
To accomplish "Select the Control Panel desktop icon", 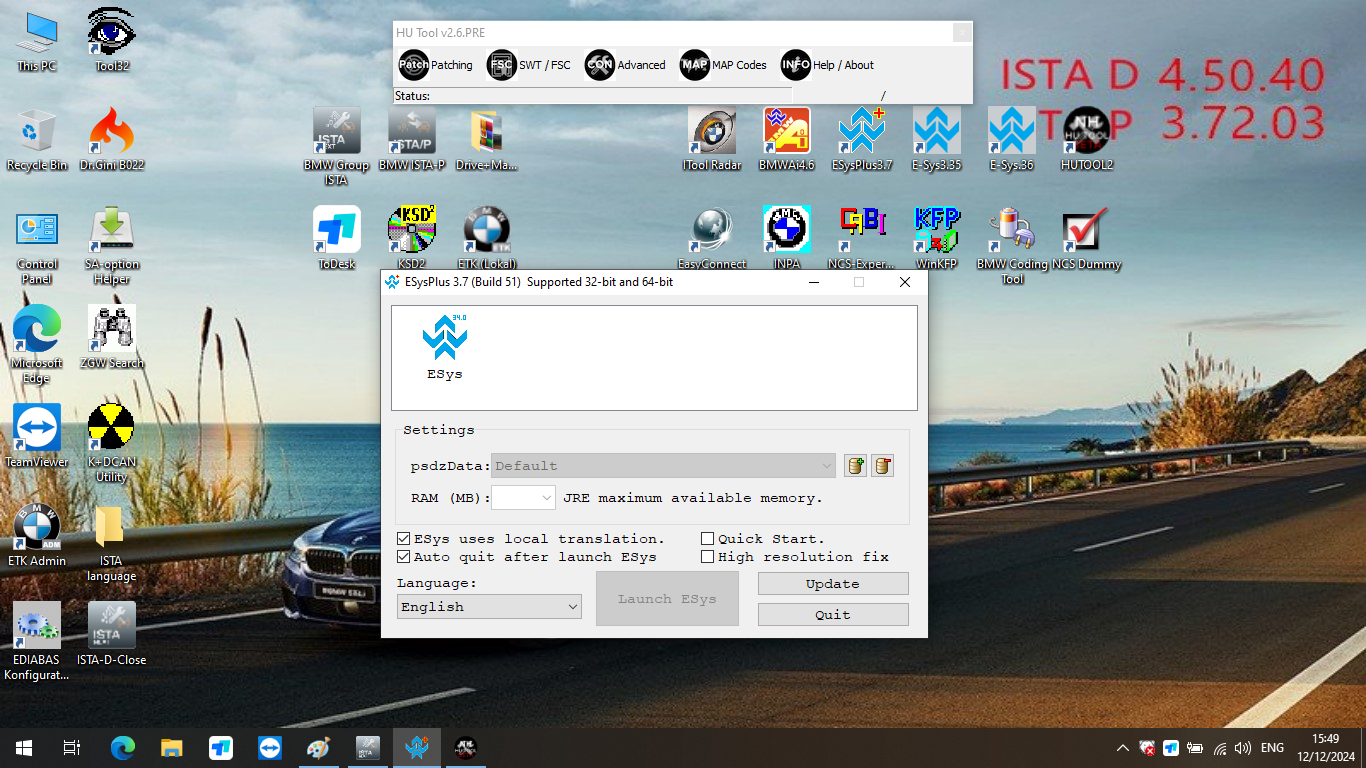I will coord(37,246).
